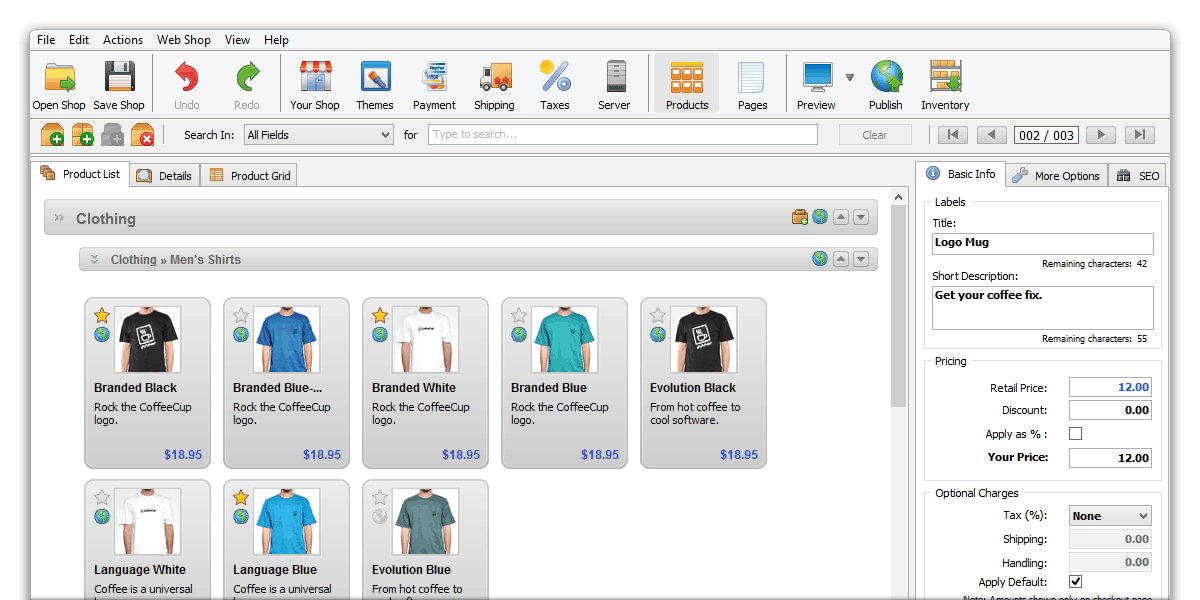Click the box icon with red delete badge
Viewport: 1200px width, 600px height.
[142, 135]
